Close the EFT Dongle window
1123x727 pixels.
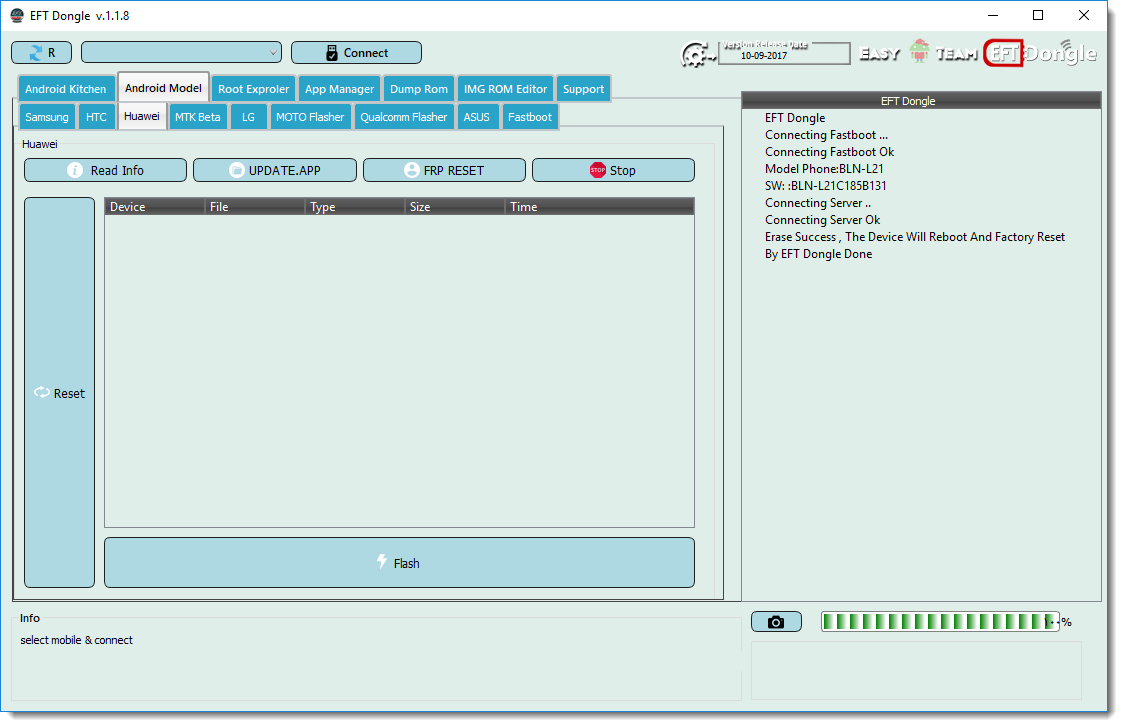coord(1084,15)
